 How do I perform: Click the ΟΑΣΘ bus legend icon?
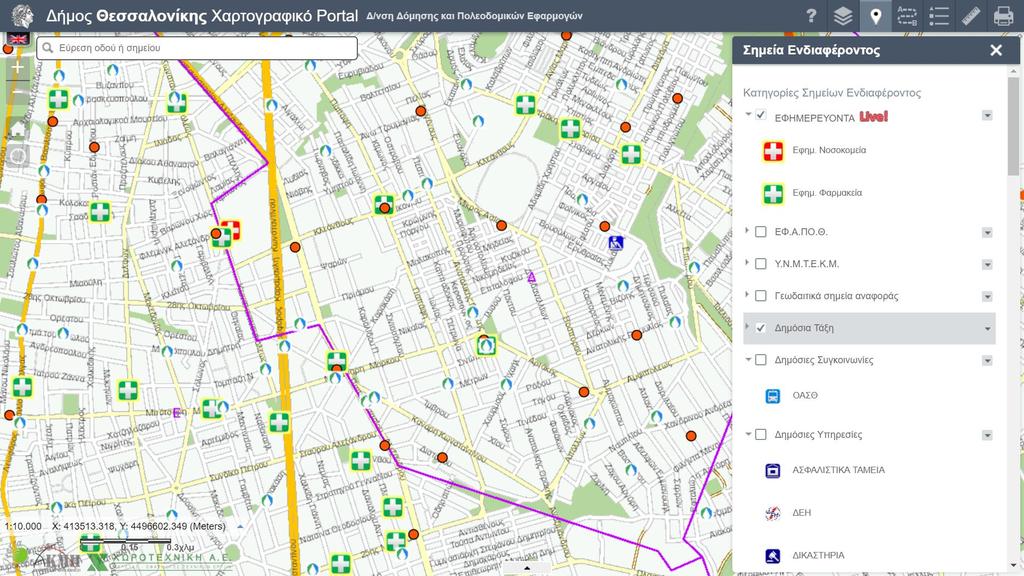[773, 396]
